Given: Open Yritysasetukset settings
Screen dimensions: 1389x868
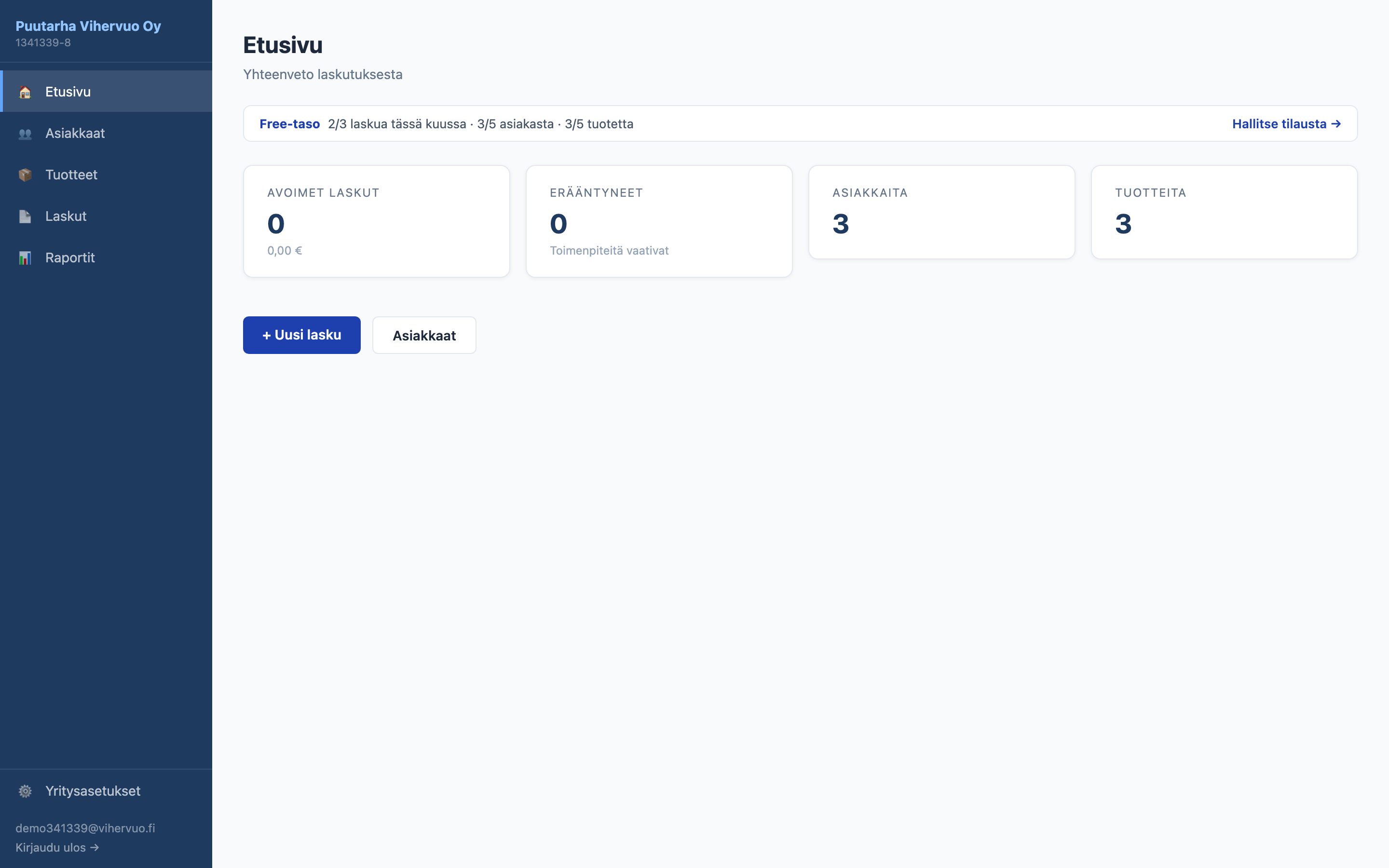Looking at the screenshot, I should [x=106, y=790].
